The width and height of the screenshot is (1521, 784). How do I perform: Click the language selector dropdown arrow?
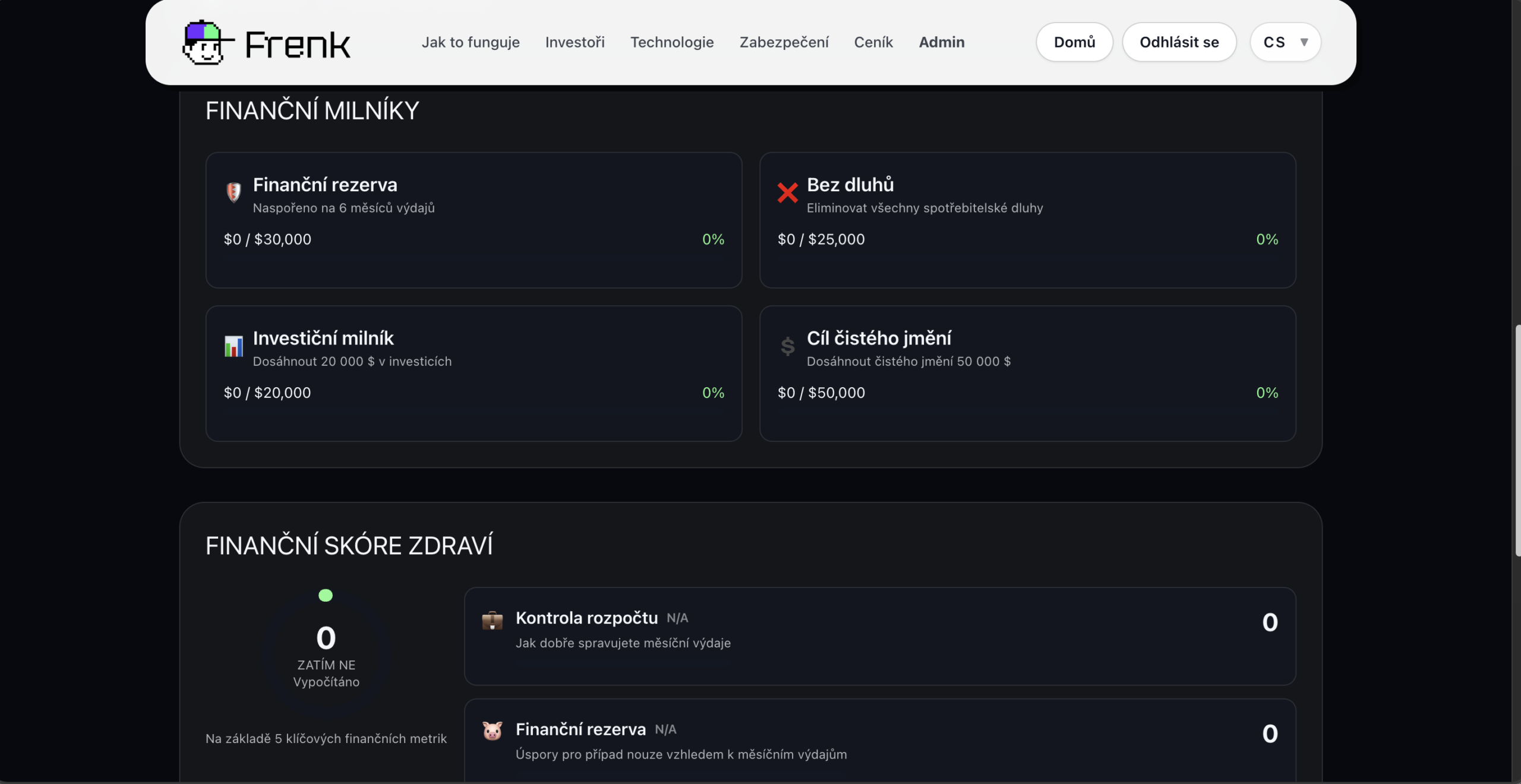pyautogui.click(x=1304, y=42)
